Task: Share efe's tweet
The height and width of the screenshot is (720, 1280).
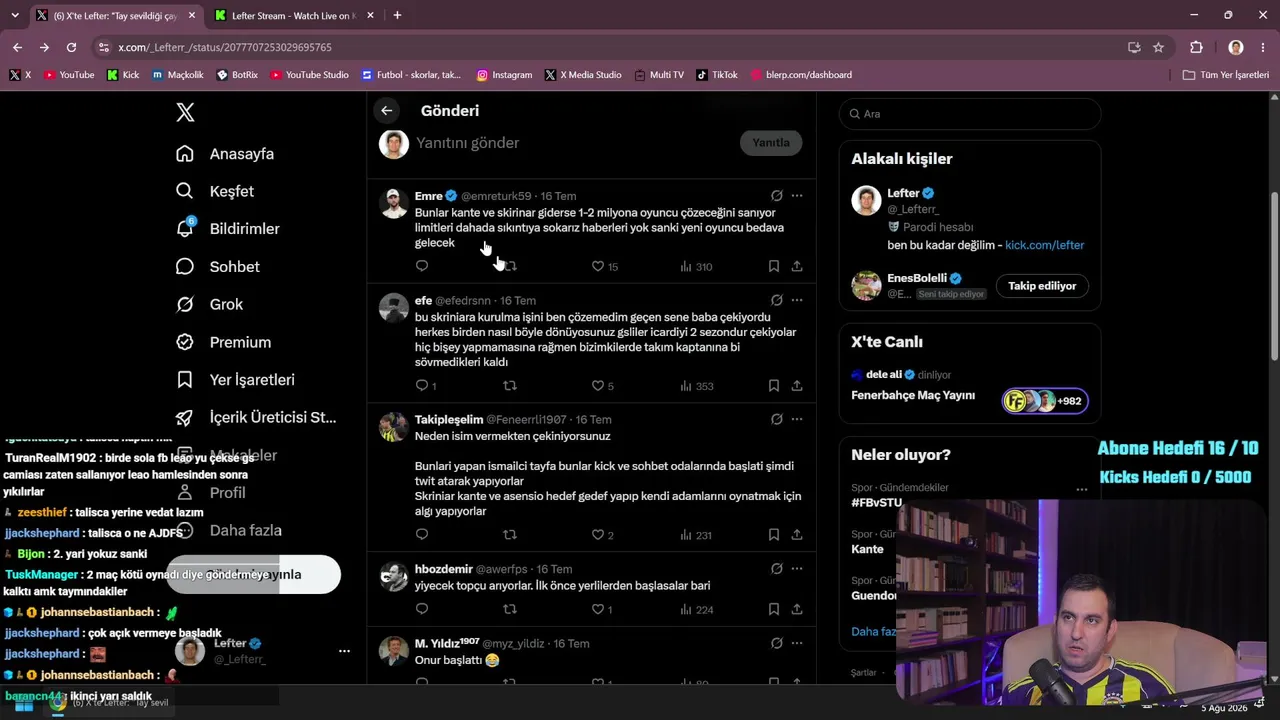Action: [797, 385]
